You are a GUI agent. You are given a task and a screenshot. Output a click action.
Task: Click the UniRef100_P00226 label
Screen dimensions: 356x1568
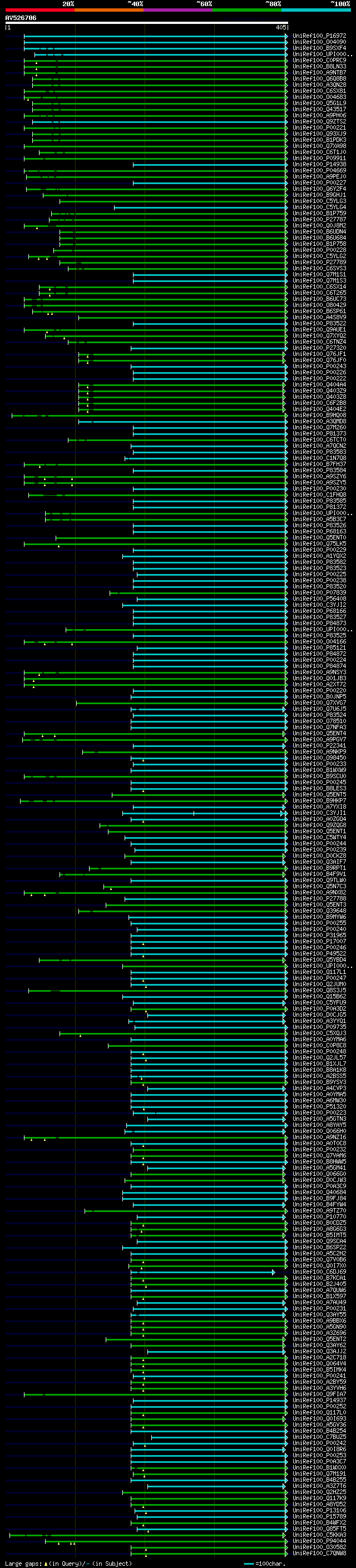pyautogui.click(x=319, y=373)
